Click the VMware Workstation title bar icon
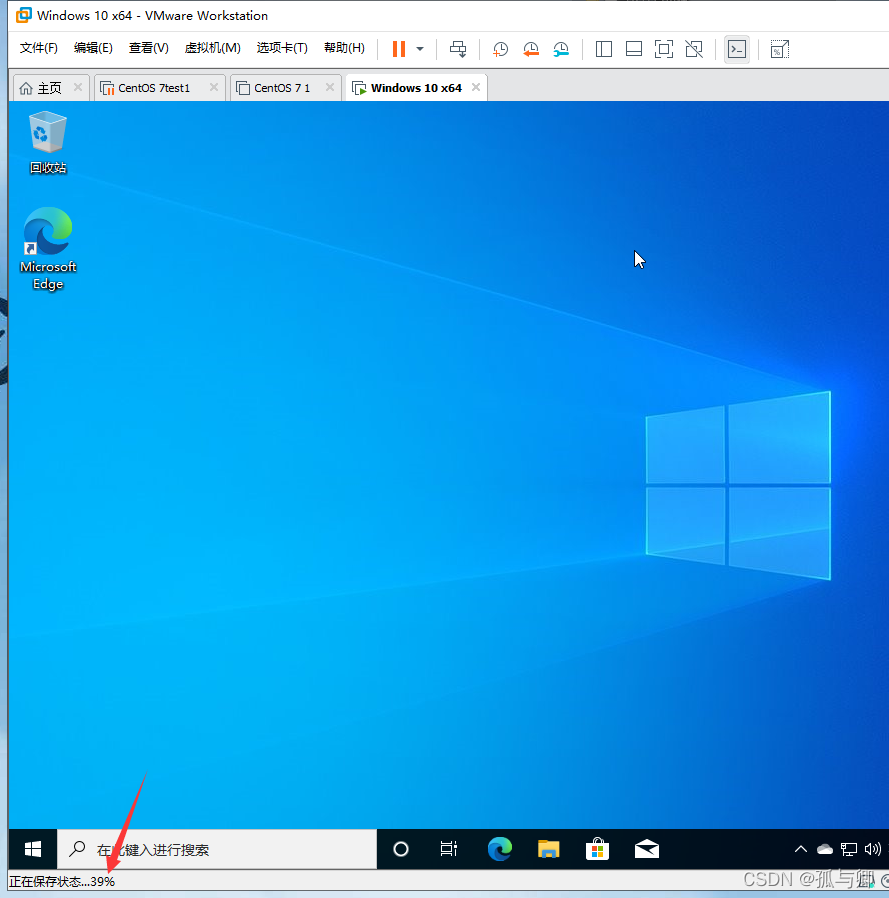Image resolution: width=889 pixels, height=898 pixels. tap(23, 15)
